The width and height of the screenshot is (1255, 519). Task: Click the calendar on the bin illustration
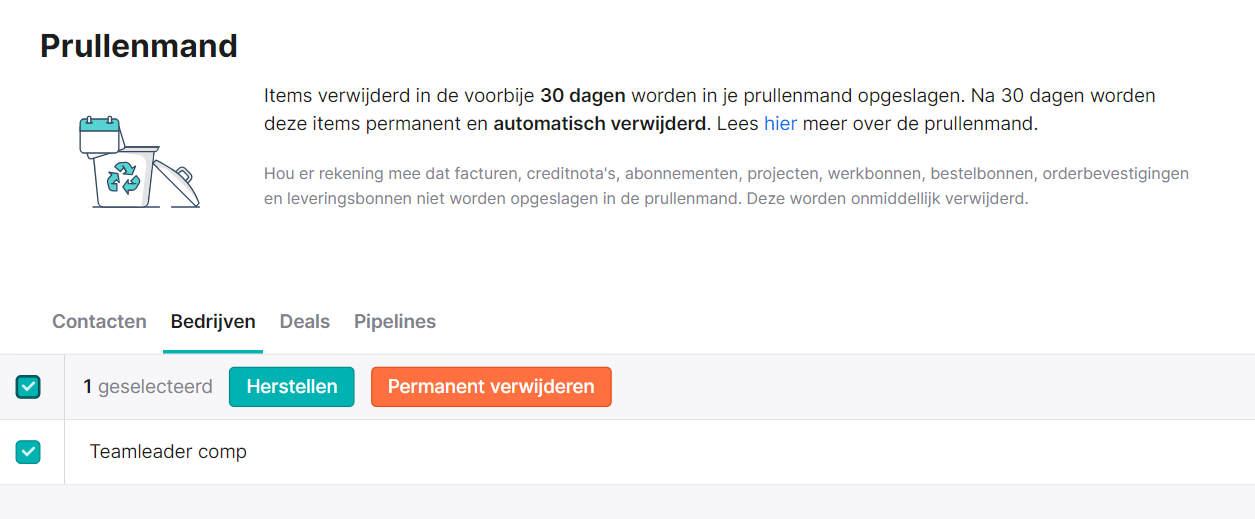point(100,135)
